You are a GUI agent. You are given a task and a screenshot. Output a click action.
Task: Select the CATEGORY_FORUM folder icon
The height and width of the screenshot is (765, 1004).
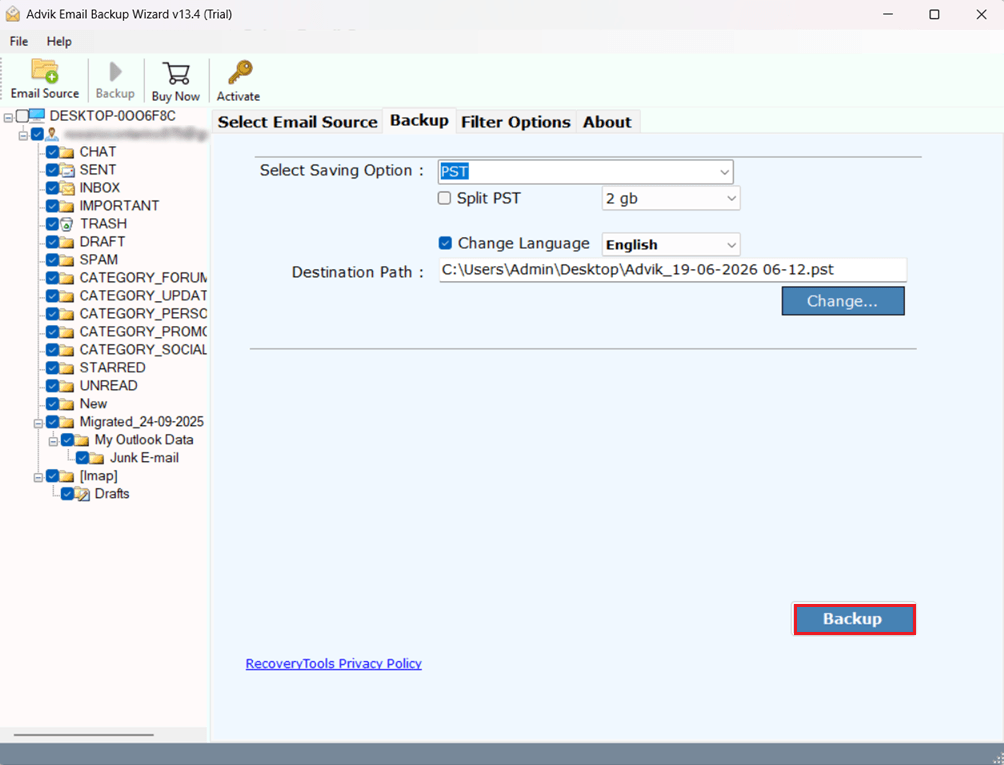point(67,278)
